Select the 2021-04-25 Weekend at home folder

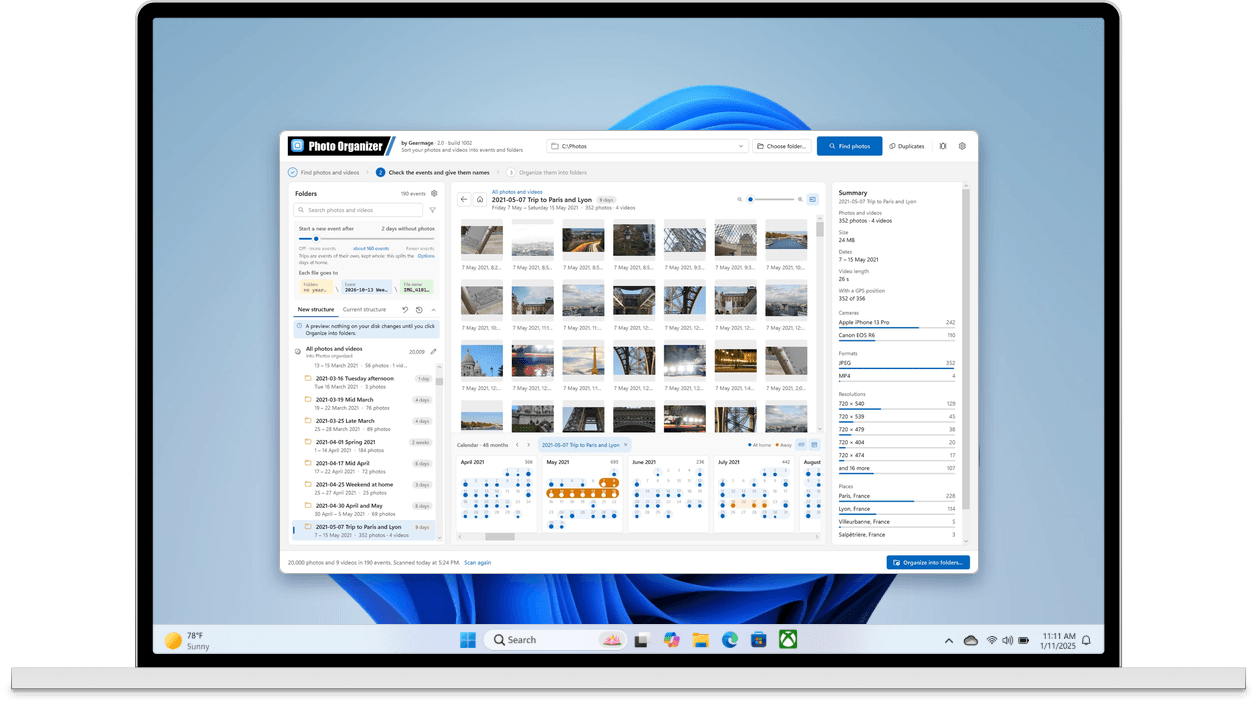[366, 488]
